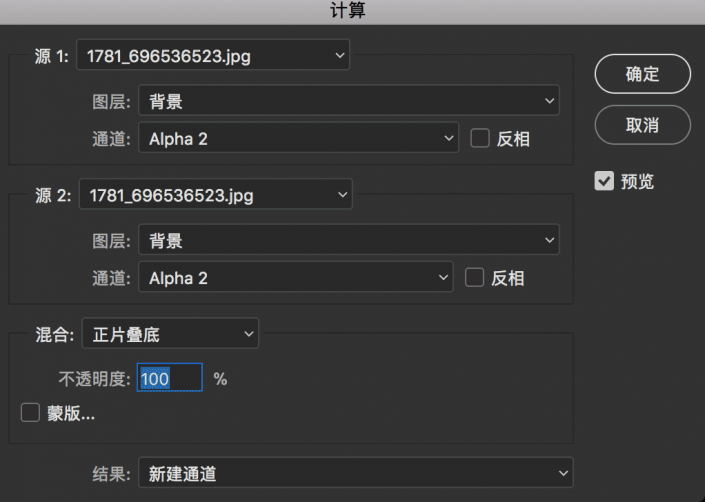This screenshot has width=705, height=502.
Task: Enable 反相 checkbox for Source 1
Action: tap(480, 139)
